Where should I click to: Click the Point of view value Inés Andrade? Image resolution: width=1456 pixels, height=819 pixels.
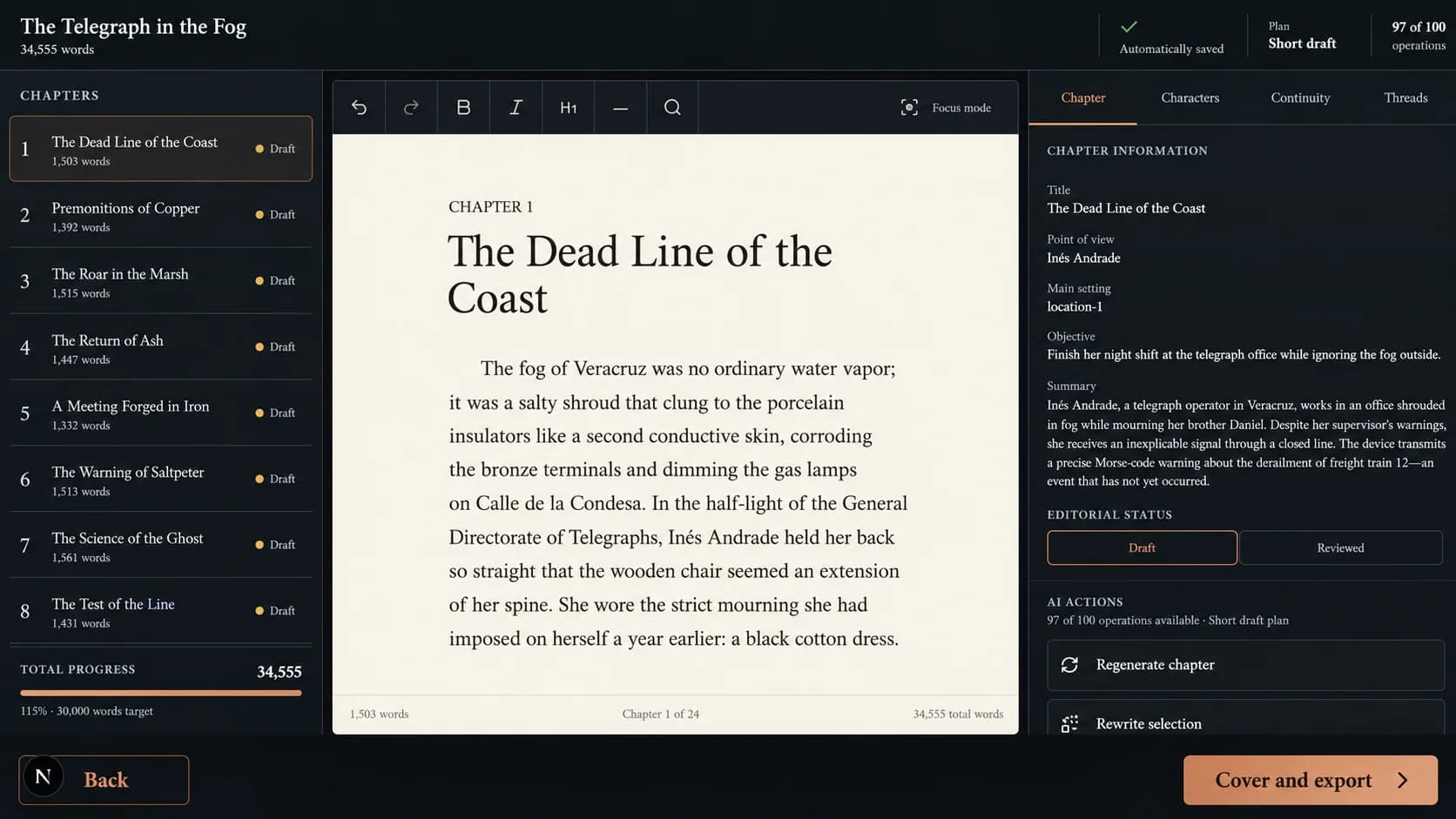[1083, 258]
